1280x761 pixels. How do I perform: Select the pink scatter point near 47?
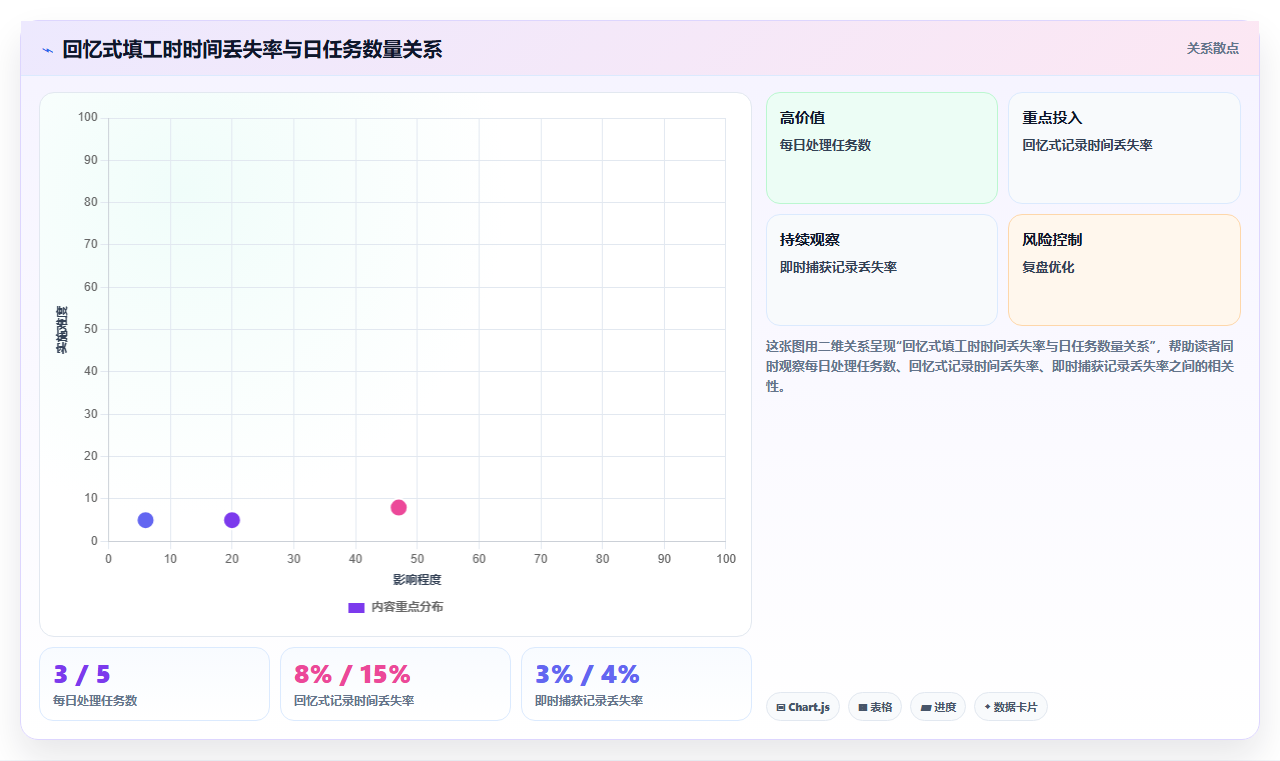(398, 507)
